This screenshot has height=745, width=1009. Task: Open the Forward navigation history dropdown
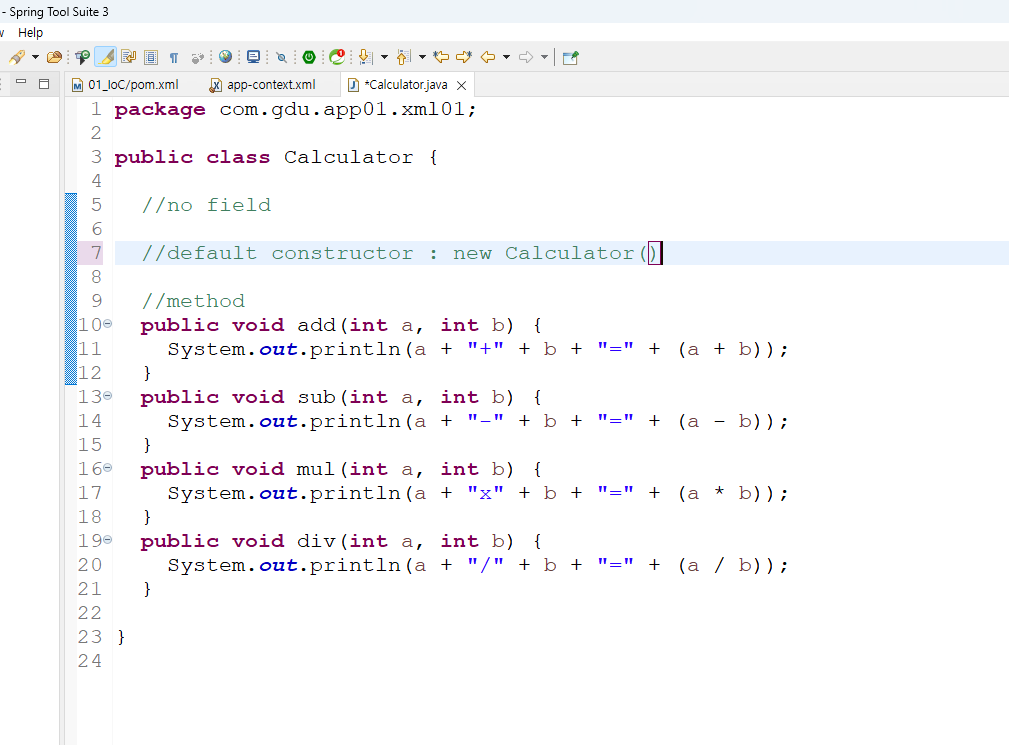point(544,57)
